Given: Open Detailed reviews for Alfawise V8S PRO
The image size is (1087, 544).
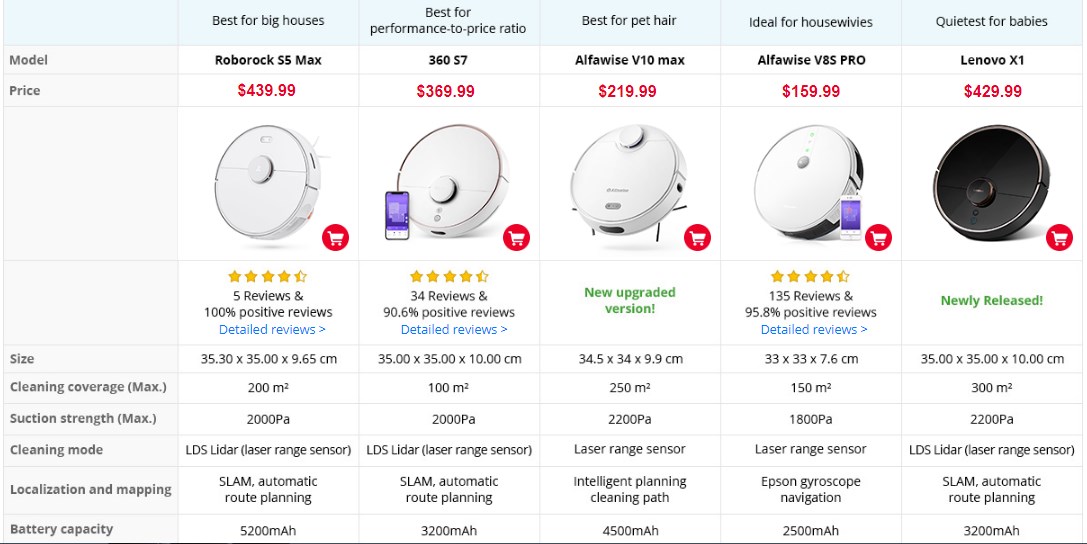Looking at the screenshot, I should 814,329.
